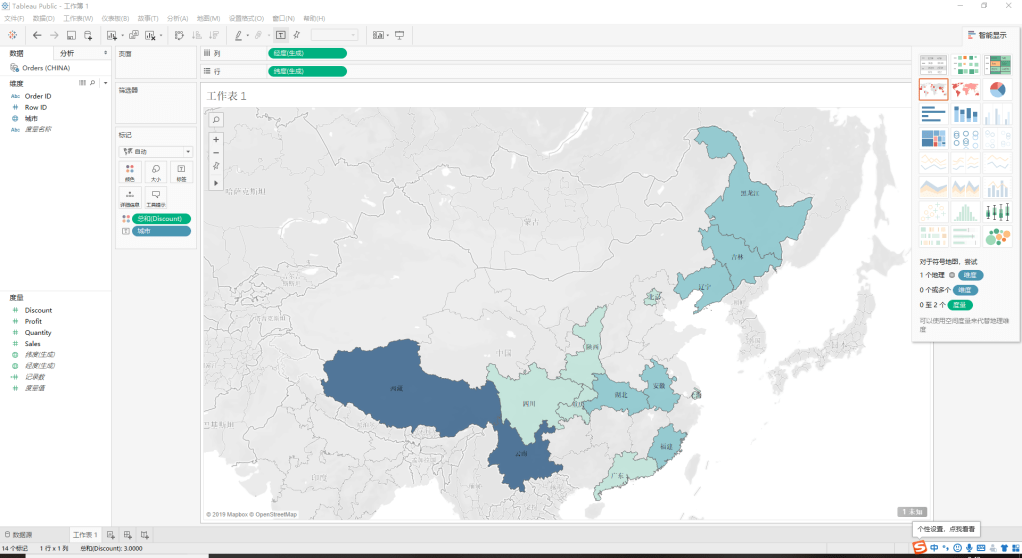Open the 自动 mark type dropdown

(x=154, y=151)
